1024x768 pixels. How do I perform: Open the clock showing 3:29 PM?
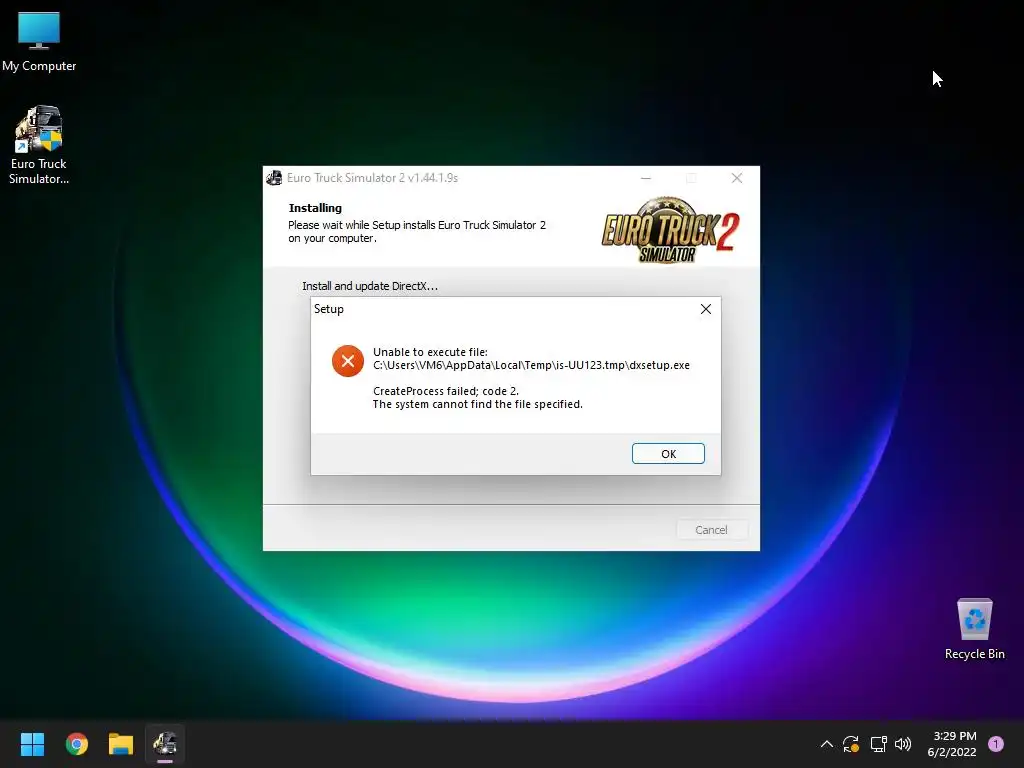[x=952, y=744]
